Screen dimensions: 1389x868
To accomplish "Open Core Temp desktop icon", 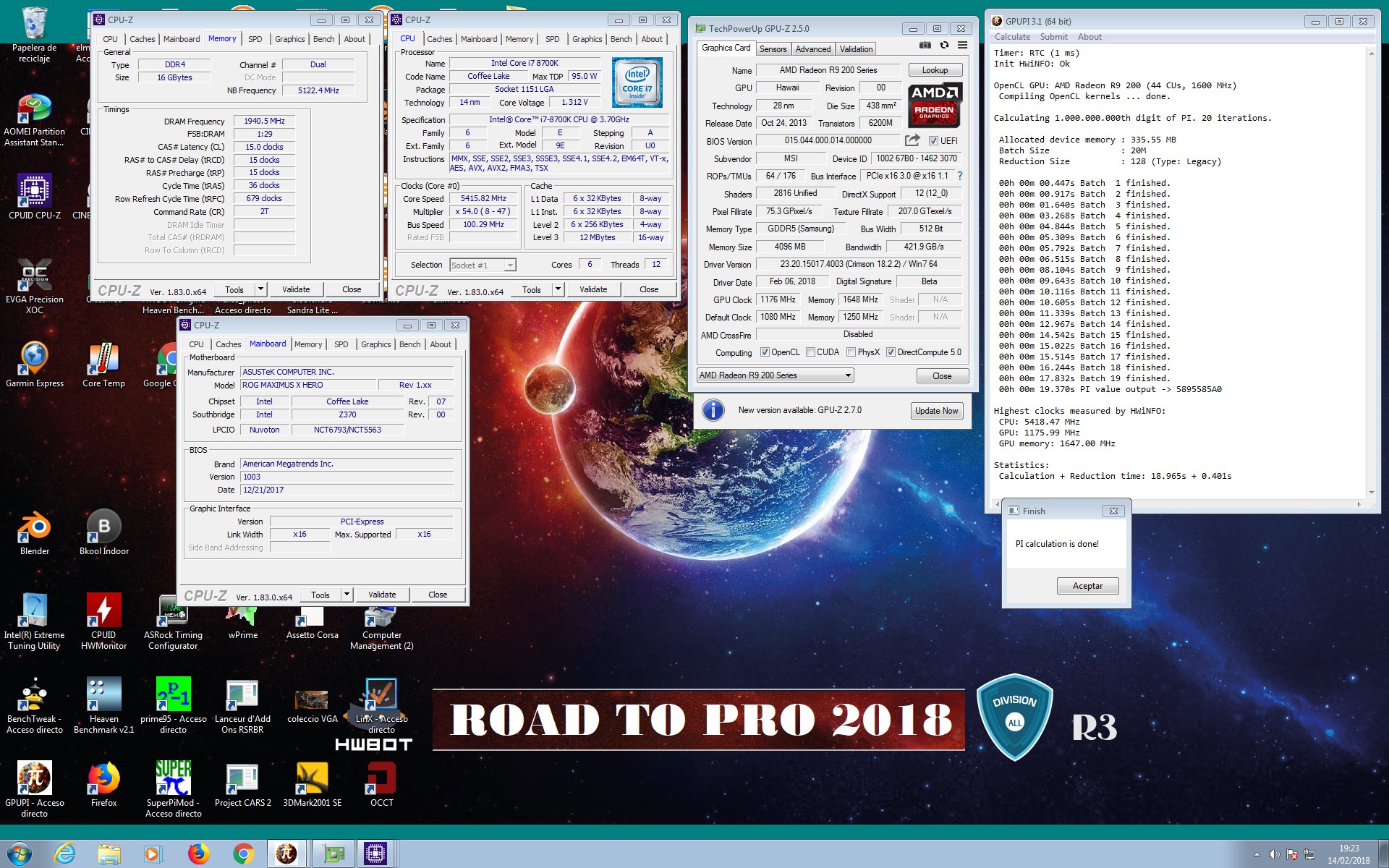I will [103, 365].
